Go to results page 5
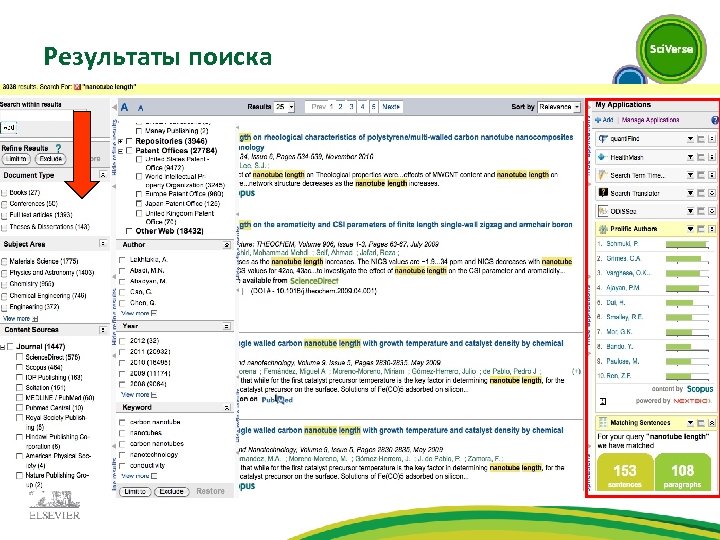The height and width of the screenshot is (540, 720). (374, 107)
